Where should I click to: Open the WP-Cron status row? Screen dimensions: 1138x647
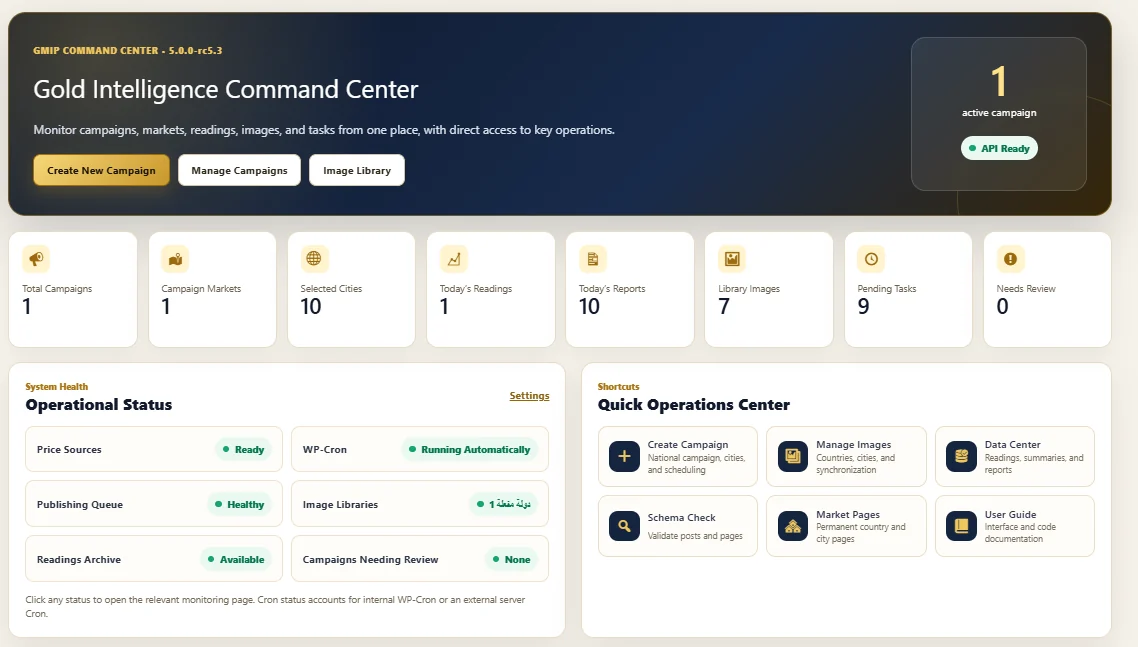[x=419, y=449]
